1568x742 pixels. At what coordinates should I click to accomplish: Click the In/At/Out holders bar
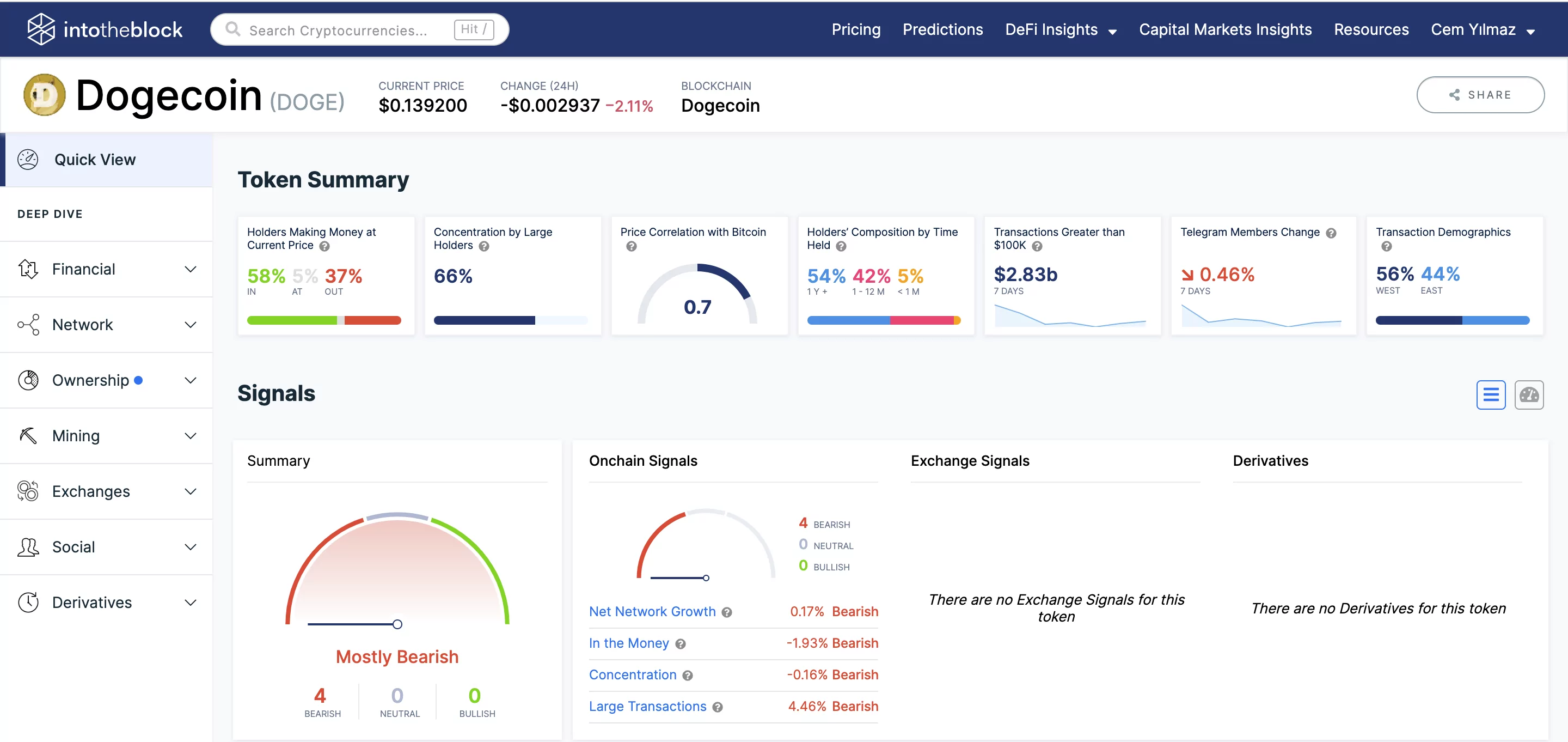[x=324, y=320]
